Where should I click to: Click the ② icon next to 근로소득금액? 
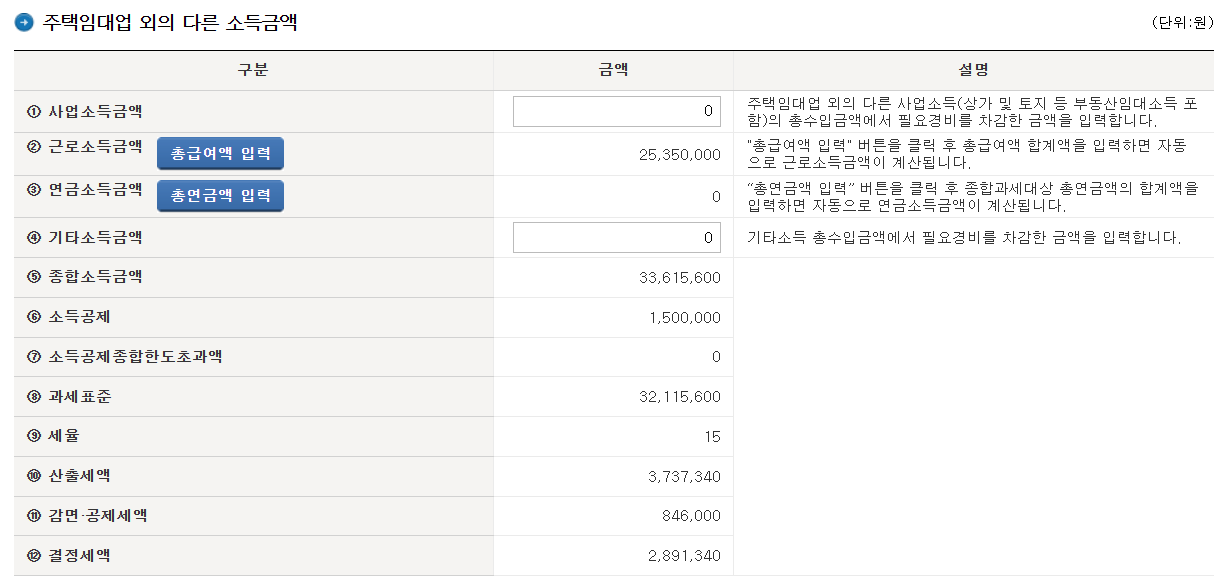(x=32, y=153)
